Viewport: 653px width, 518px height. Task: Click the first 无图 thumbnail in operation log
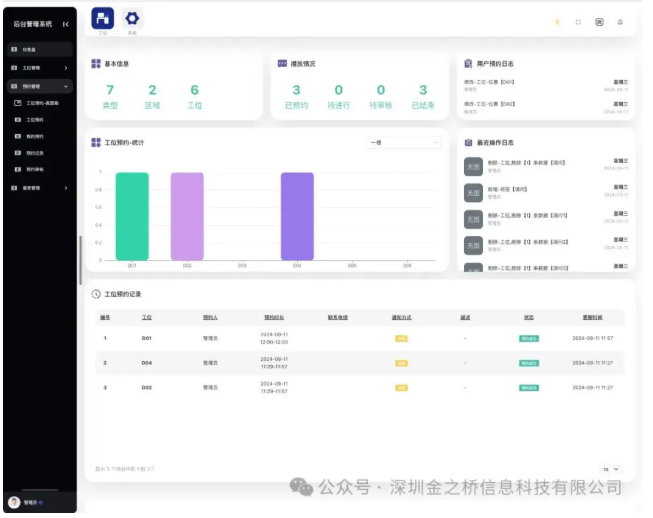coord(473,167)
